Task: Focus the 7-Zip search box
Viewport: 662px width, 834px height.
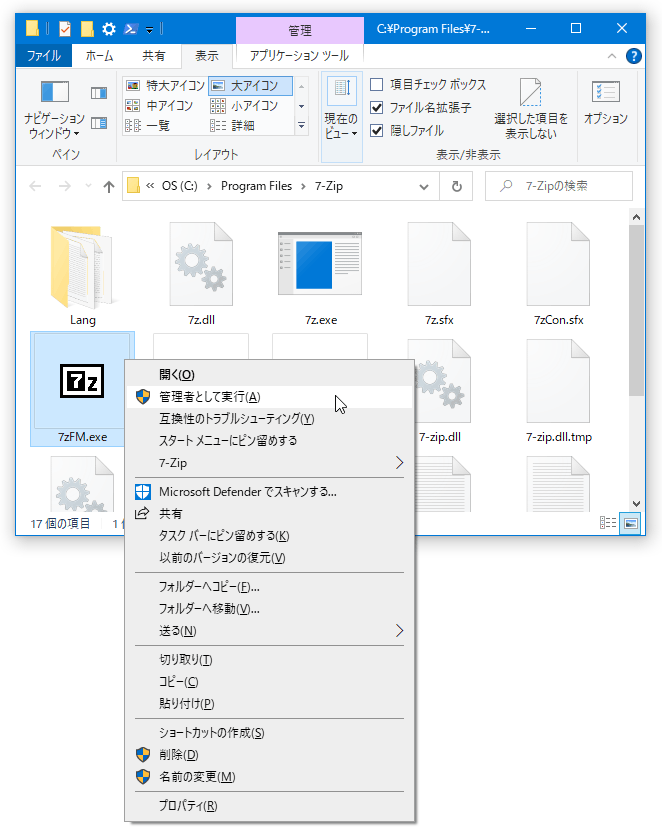Action: [x=558, y=186]
